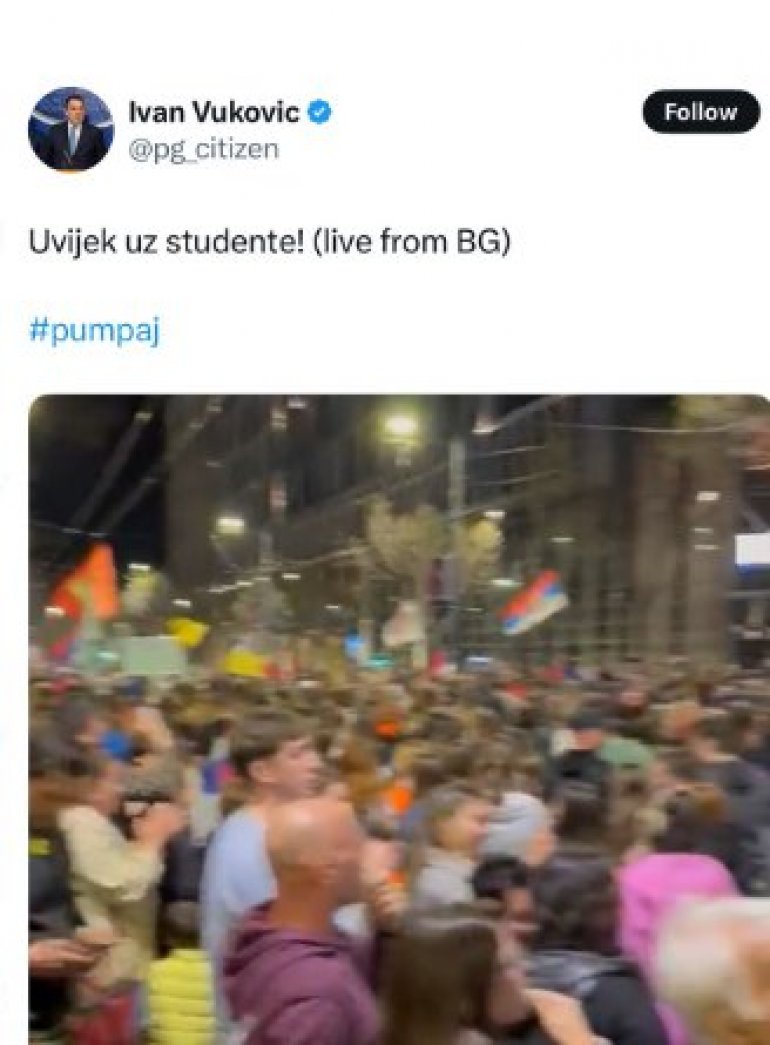Image resolution: width=770 pixels, height=1045 pixels.
Task: Select the Ivan Vukovic display name
Action: (213, 111)
